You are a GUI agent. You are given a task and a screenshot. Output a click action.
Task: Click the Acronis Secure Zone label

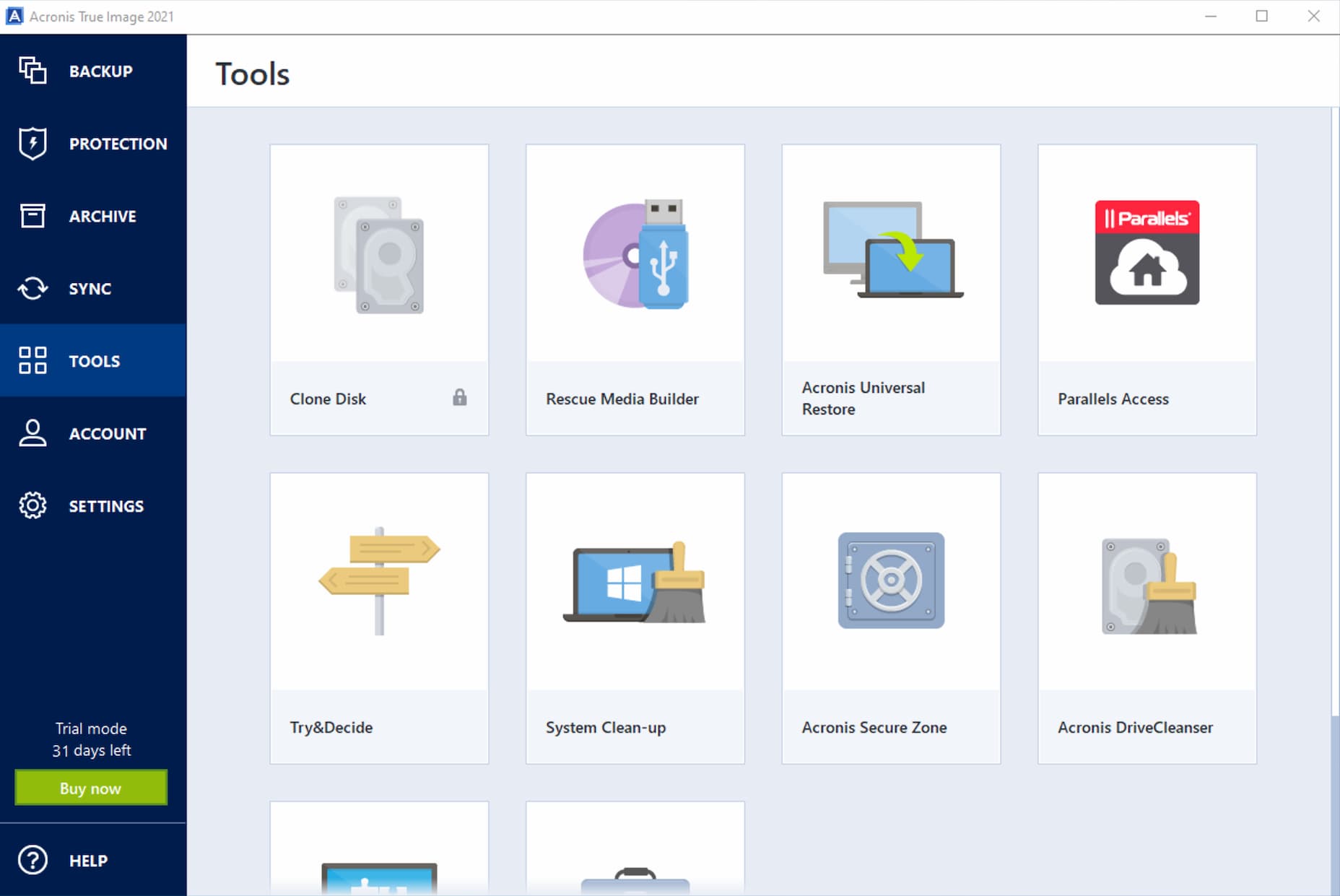point(874,727)
